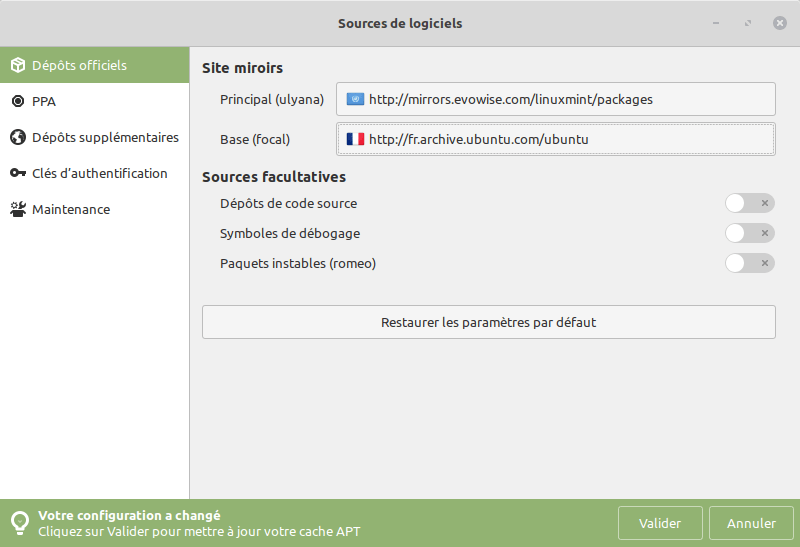Image resolution: width=800 pixels, height=547 pixels.
Task: Click the key icon for Clés d'authentification
Action: tap(17, 173)
